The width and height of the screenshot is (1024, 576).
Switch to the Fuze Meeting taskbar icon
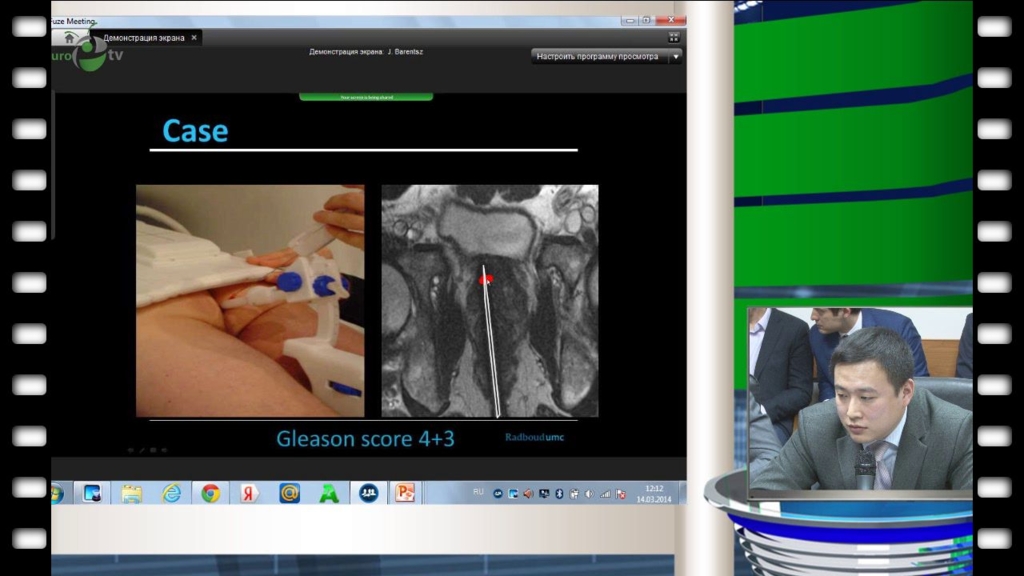368,493
